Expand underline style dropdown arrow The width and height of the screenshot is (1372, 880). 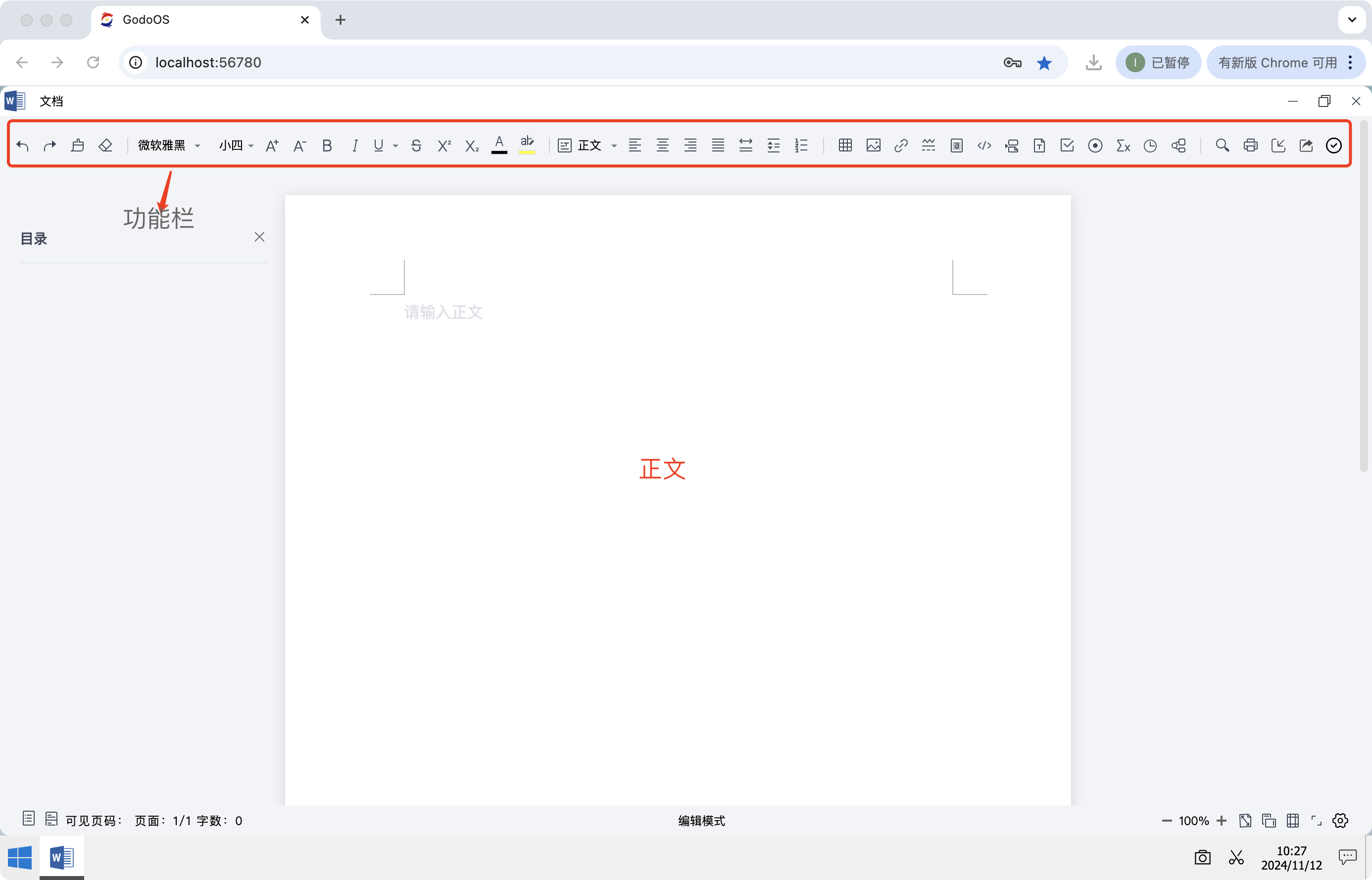coord(395,147)
